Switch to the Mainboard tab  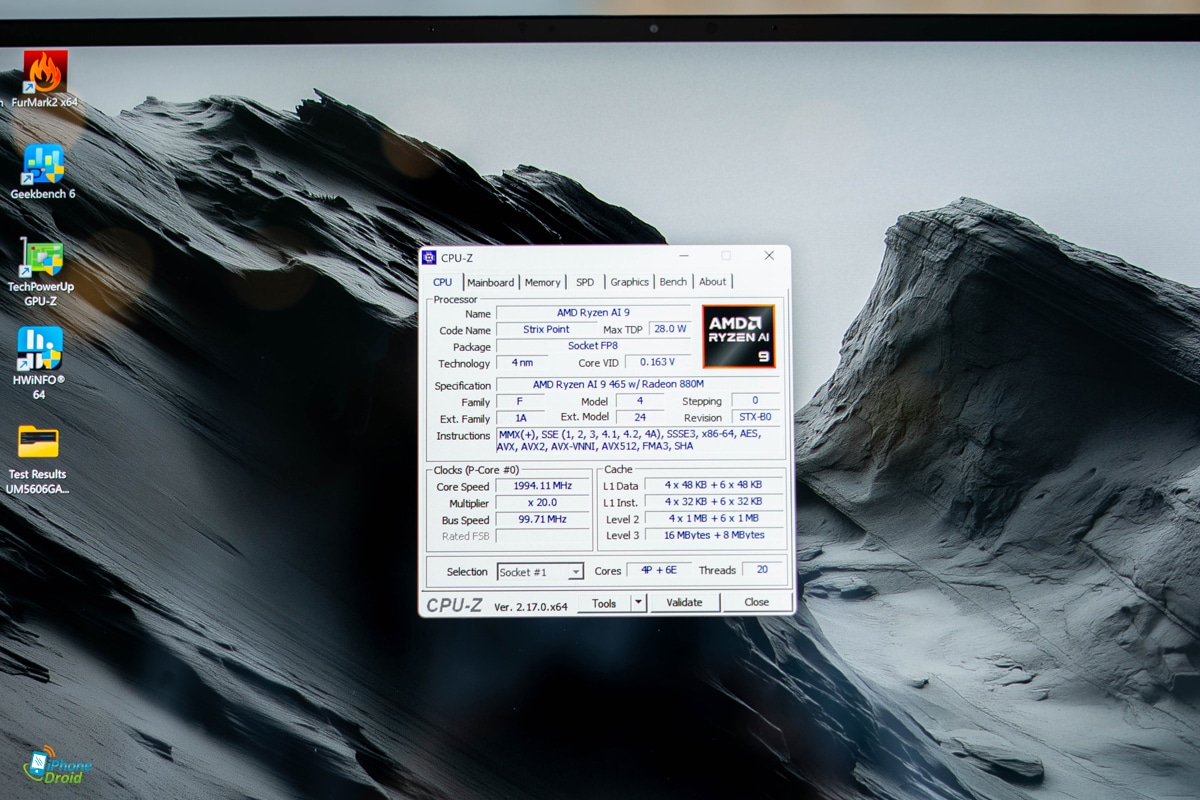tap(490, 283)
